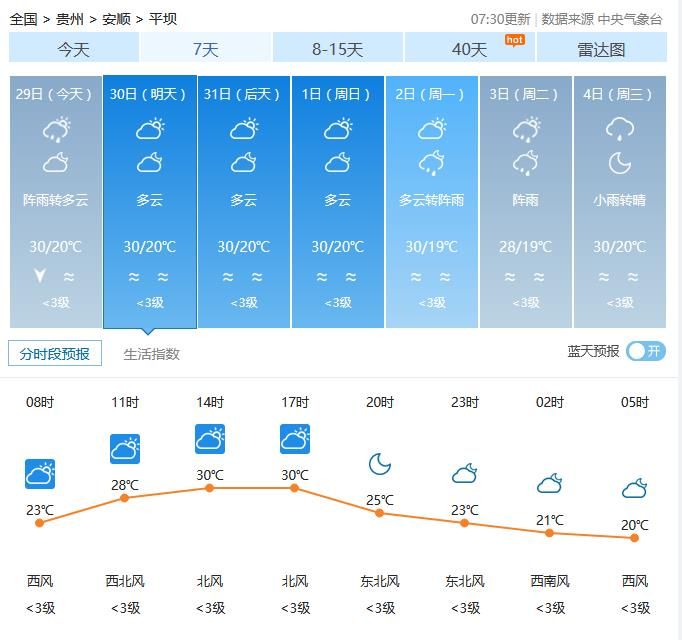Click the orange hot badge
682x640 pixels.
tap(514, 40)
